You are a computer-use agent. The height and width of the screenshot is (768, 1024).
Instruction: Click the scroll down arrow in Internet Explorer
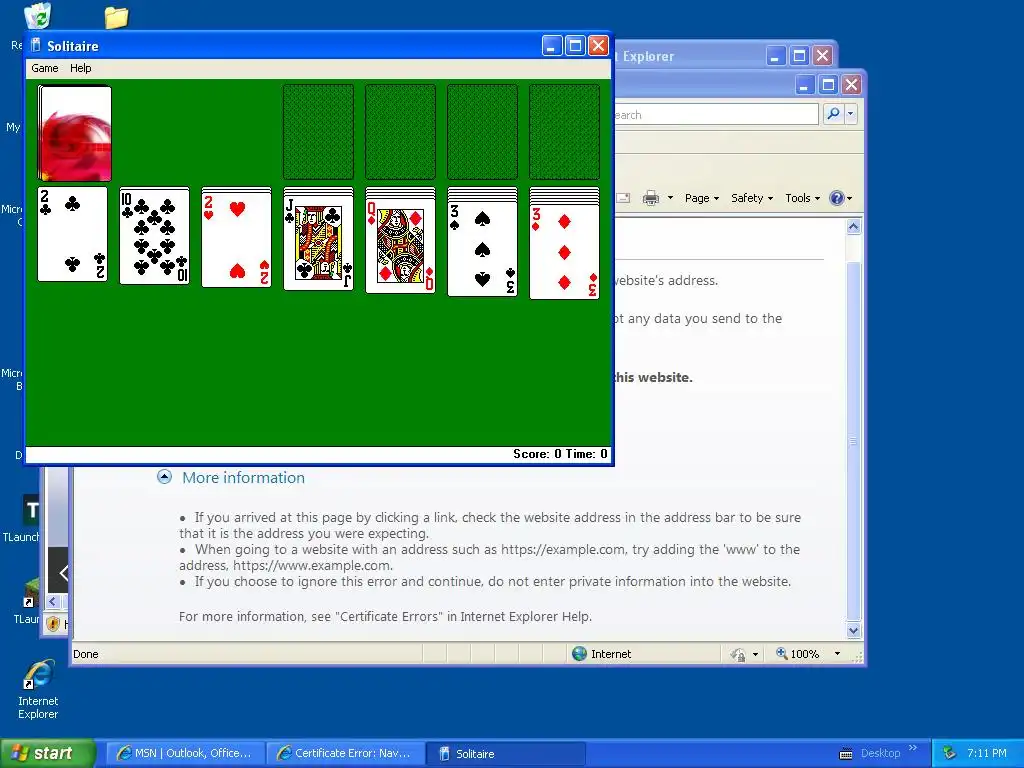(x=854, y=631)
